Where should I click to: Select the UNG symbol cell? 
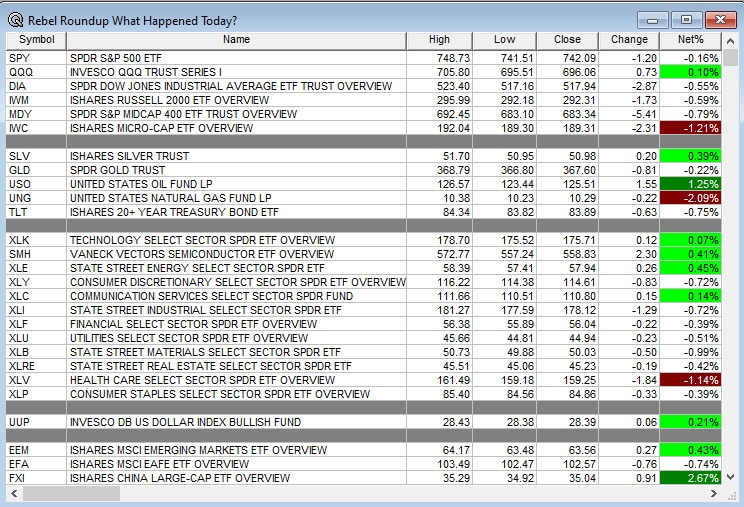(36, 198)
